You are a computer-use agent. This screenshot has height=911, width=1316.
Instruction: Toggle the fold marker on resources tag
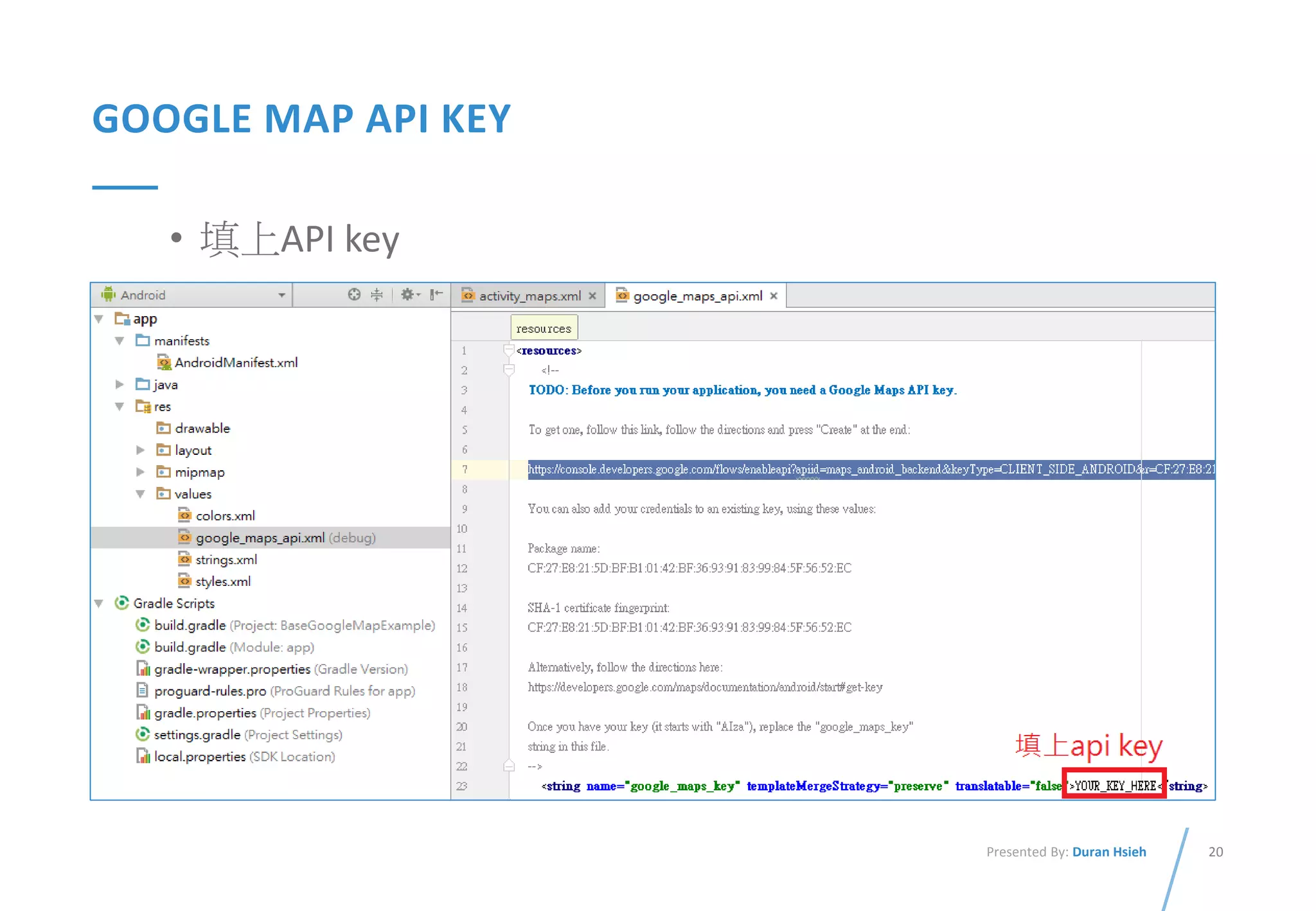pyautogui.click(x=508, y=350)
